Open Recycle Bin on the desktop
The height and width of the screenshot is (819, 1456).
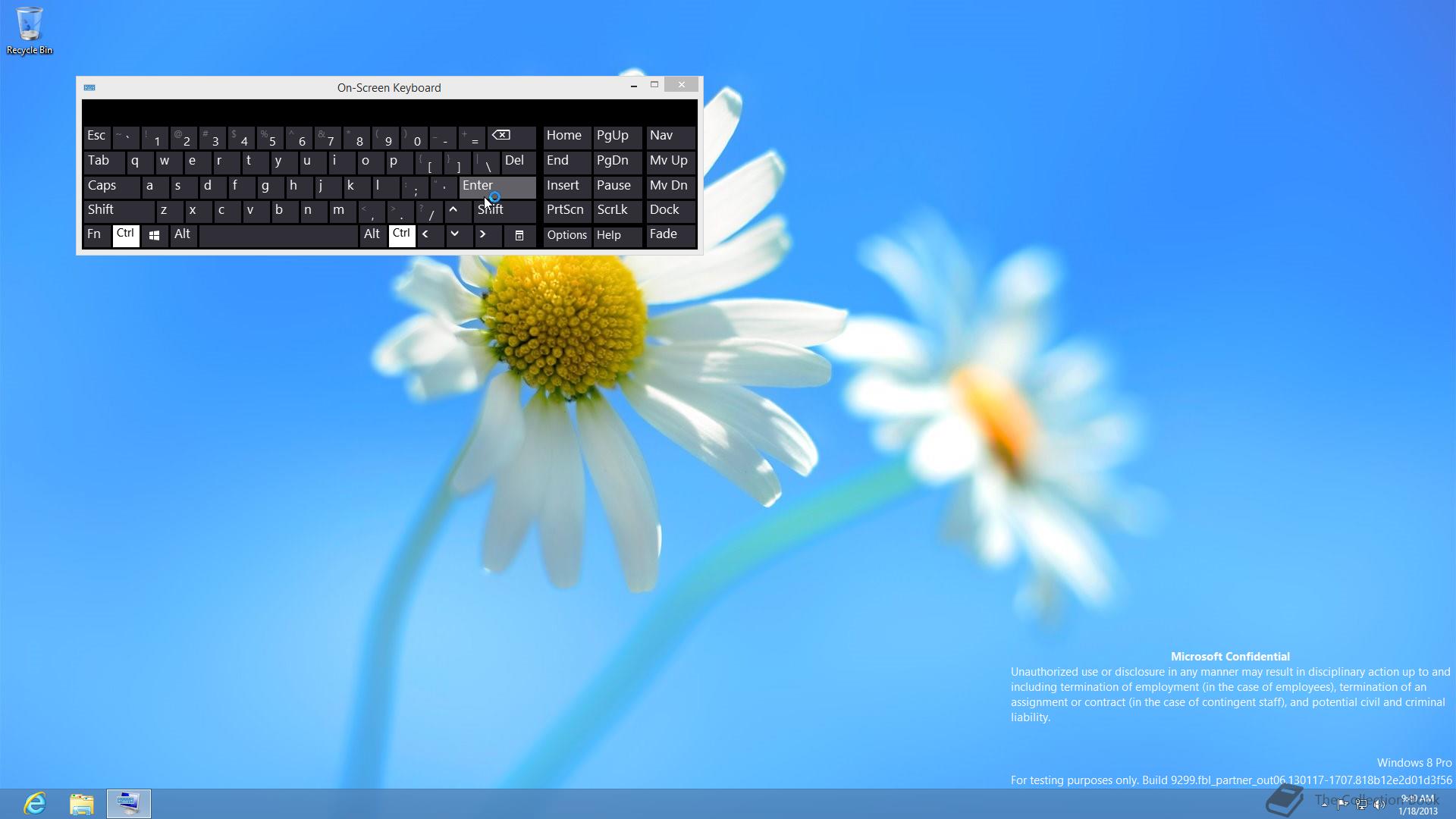point(30,30)
